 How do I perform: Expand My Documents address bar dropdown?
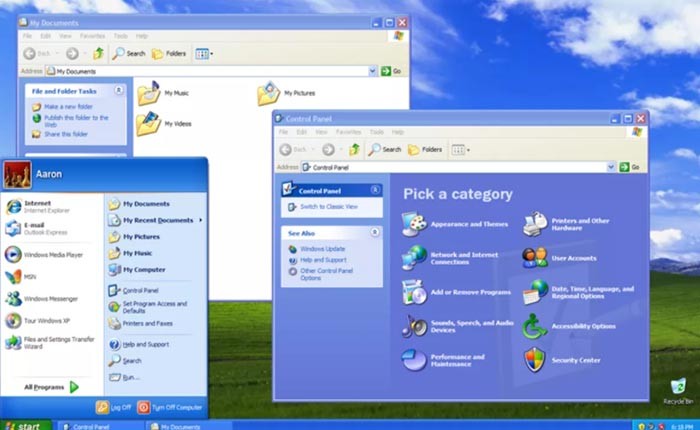(372, 71)
